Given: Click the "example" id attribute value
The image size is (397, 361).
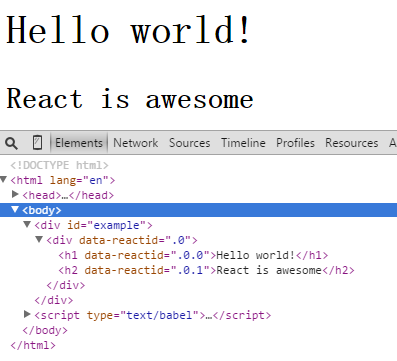Looking at the screenshot, I should pyautogui.click(x=116, y=225).
